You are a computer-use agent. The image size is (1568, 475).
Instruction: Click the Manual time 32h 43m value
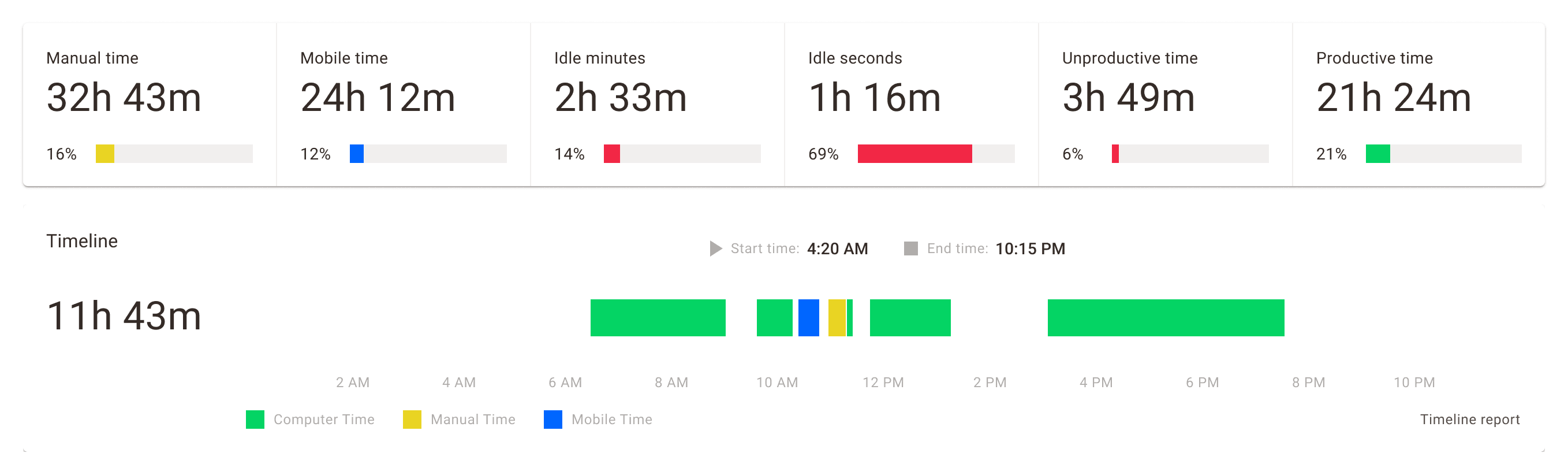coord(124,98)
